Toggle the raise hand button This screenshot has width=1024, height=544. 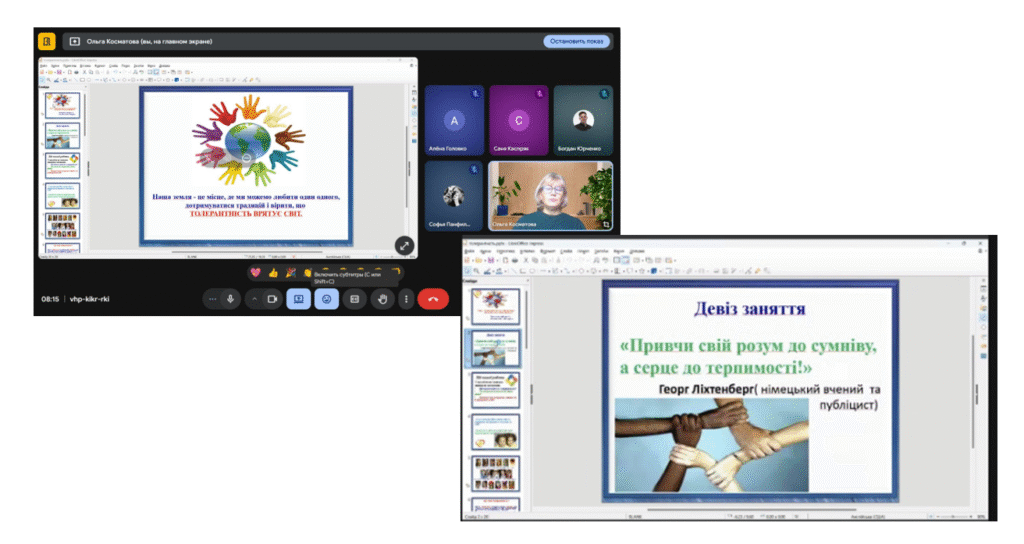pyautogui.click(x=382, y=298)
